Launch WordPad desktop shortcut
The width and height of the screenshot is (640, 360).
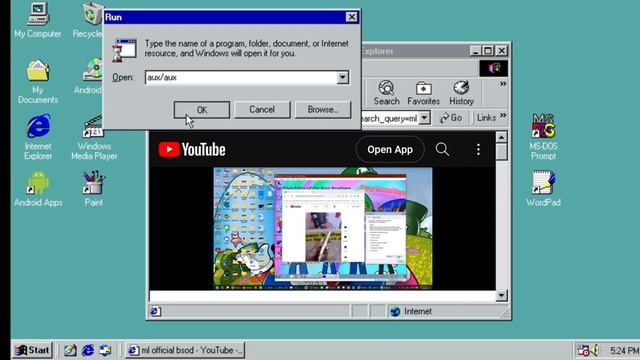pos(543,189)
